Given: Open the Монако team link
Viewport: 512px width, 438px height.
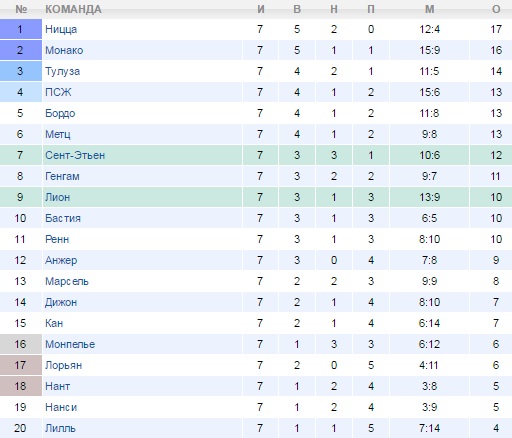Looking at the screenshot, I should 64,50.
